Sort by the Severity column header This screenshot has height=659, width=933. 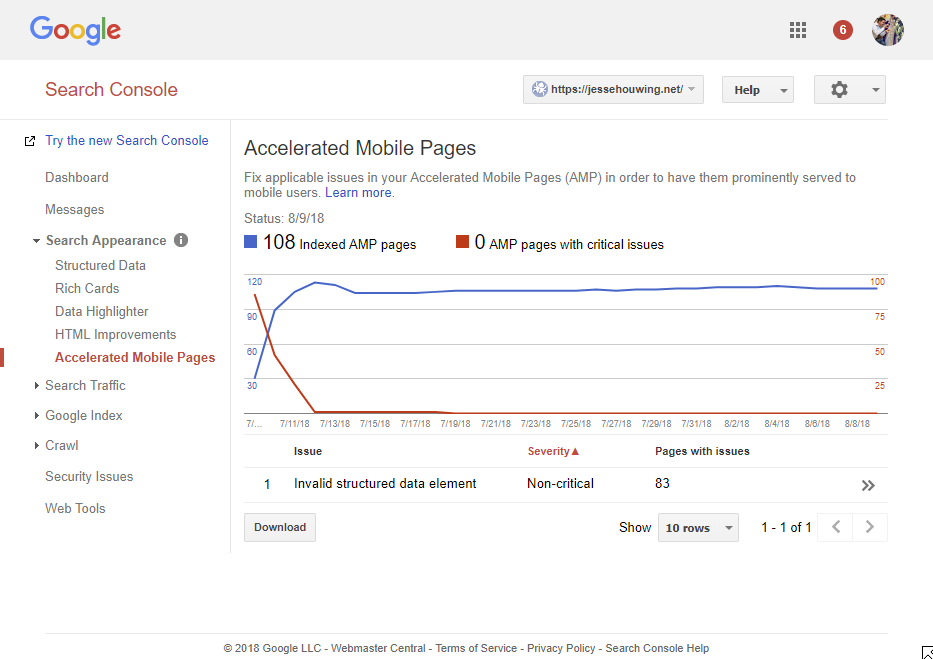pos(553,451)
